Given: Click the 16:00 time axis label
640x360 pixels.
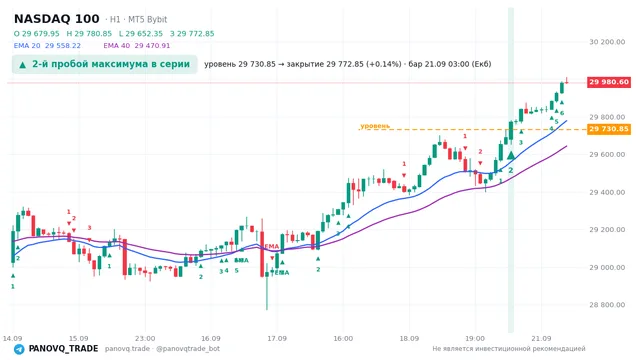Looking at the screenshot, I should pos(343,338).
